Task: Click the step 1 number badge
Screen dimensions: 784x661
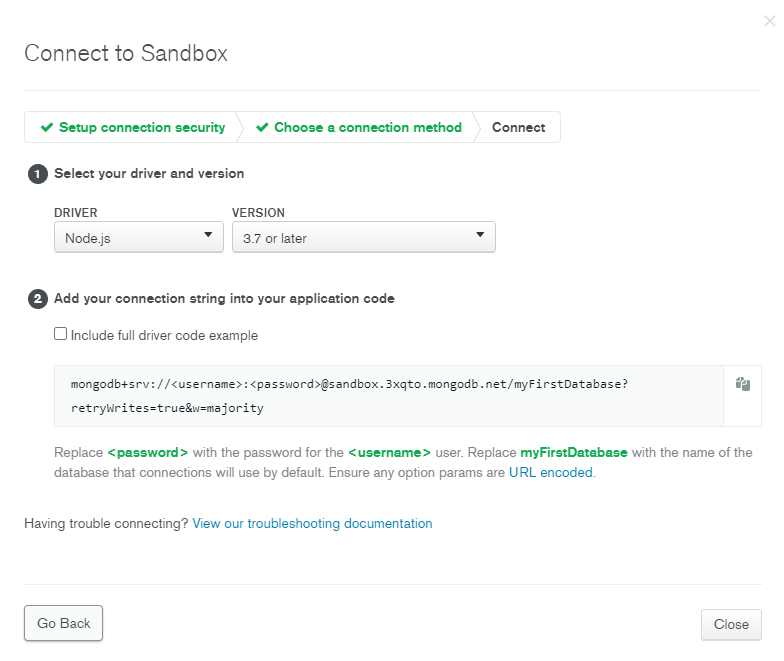Action: (38, 174)
